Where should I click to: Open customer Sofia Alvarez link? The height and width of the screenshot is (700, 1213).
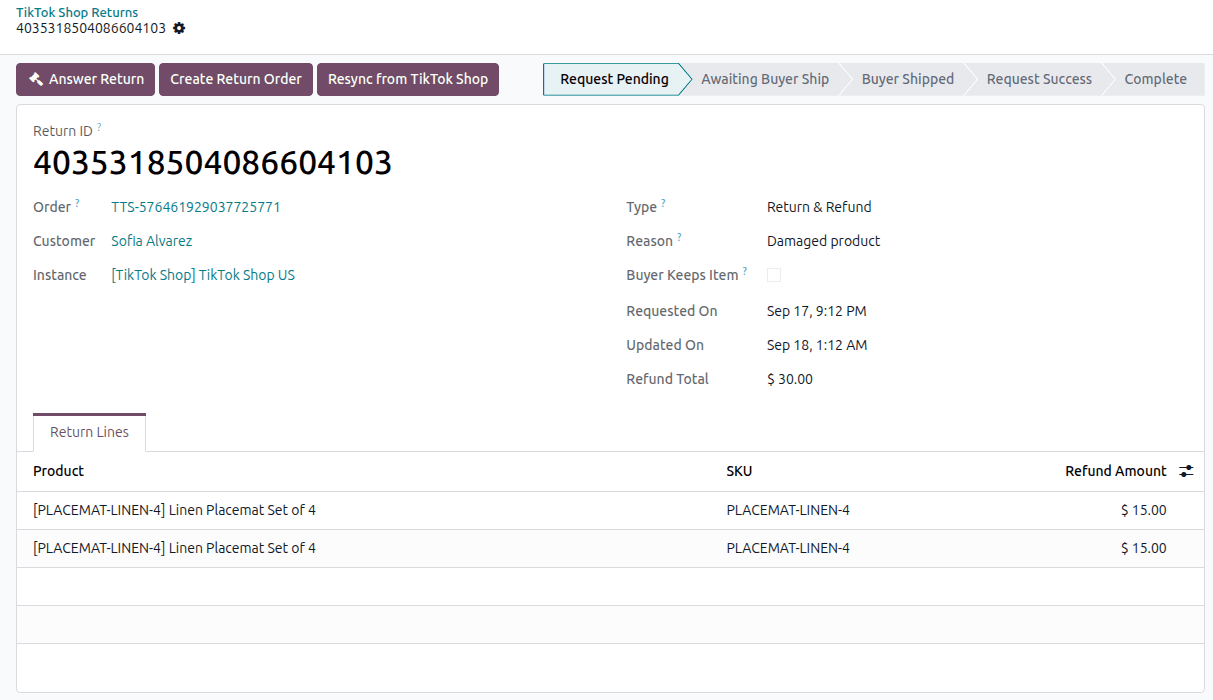coord(152,241)
